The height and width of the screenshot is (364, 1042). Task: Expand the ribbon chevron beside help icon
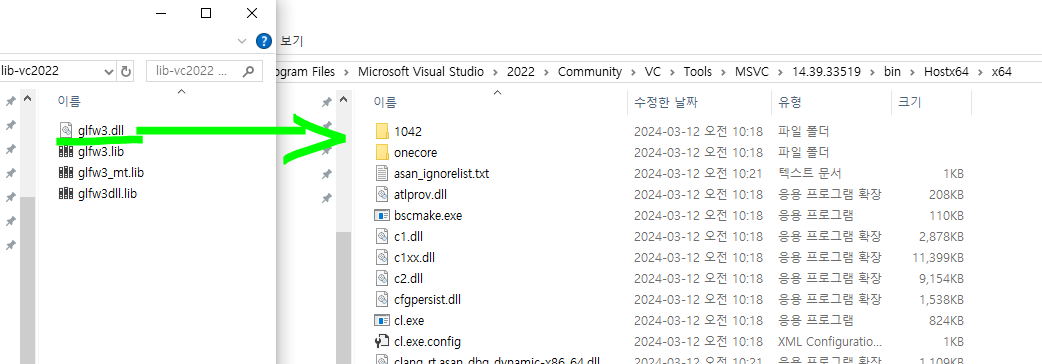click(x=243, y=41)
